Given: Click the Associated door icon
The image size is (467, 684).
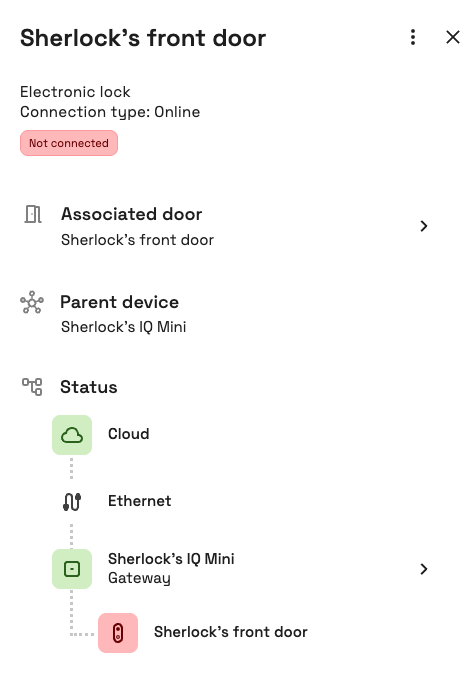Looking at the screenshot, I should 33,214.
